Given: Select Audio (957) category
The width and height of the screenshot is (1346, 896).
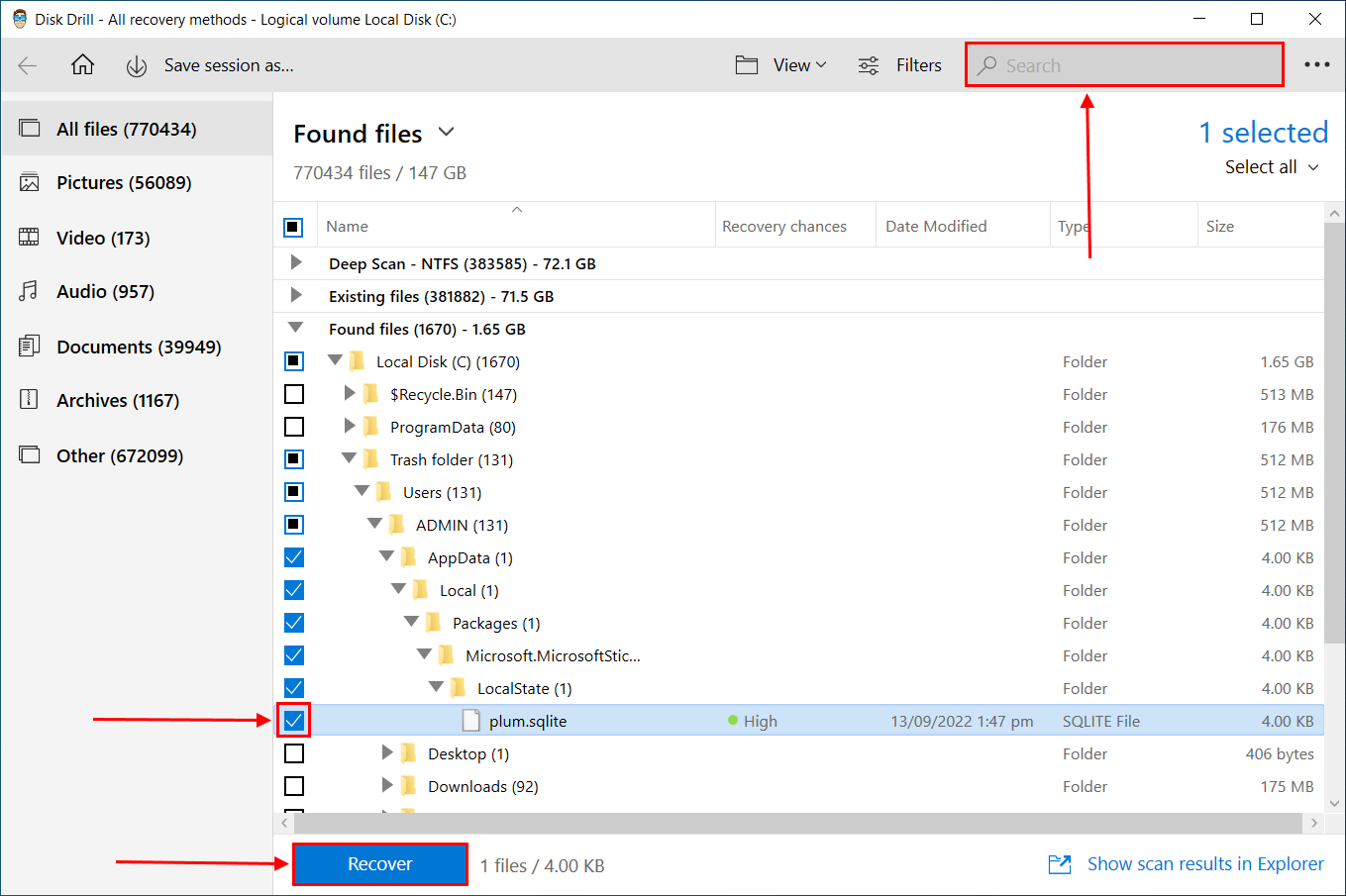Looking at the screenshot, I should [137, 291].
